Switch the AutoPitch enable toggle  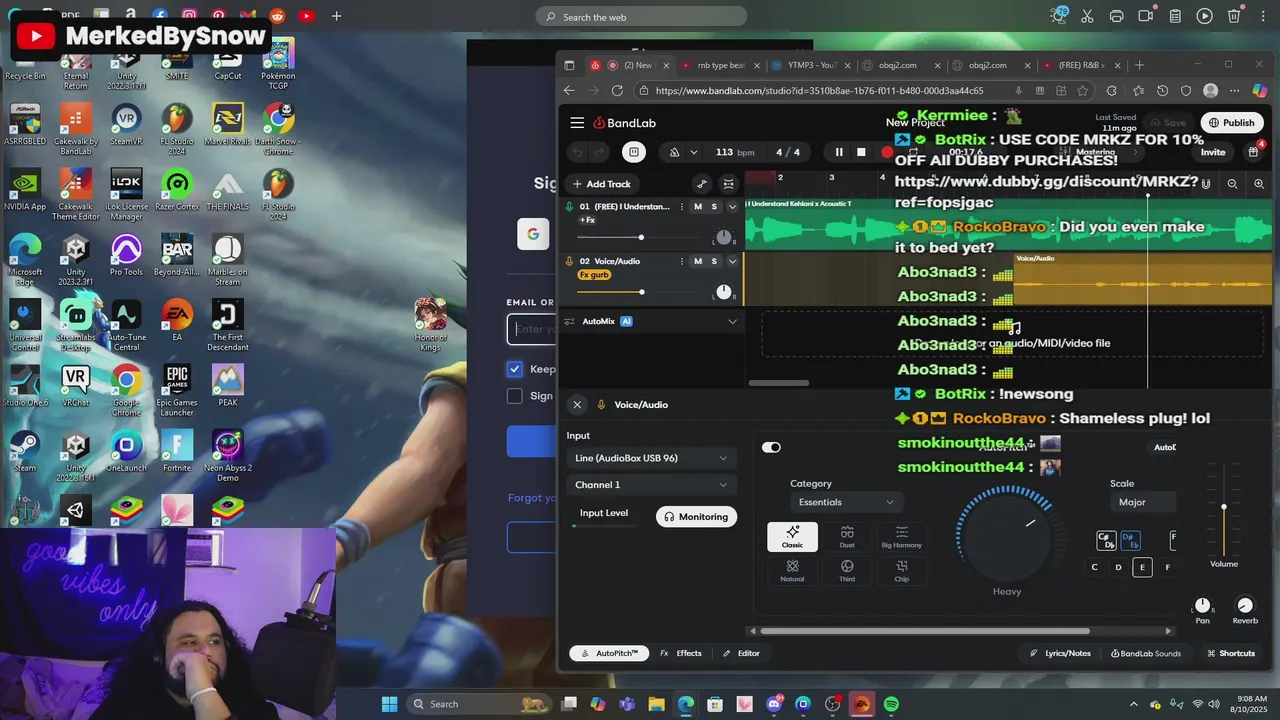pos(771,447)
